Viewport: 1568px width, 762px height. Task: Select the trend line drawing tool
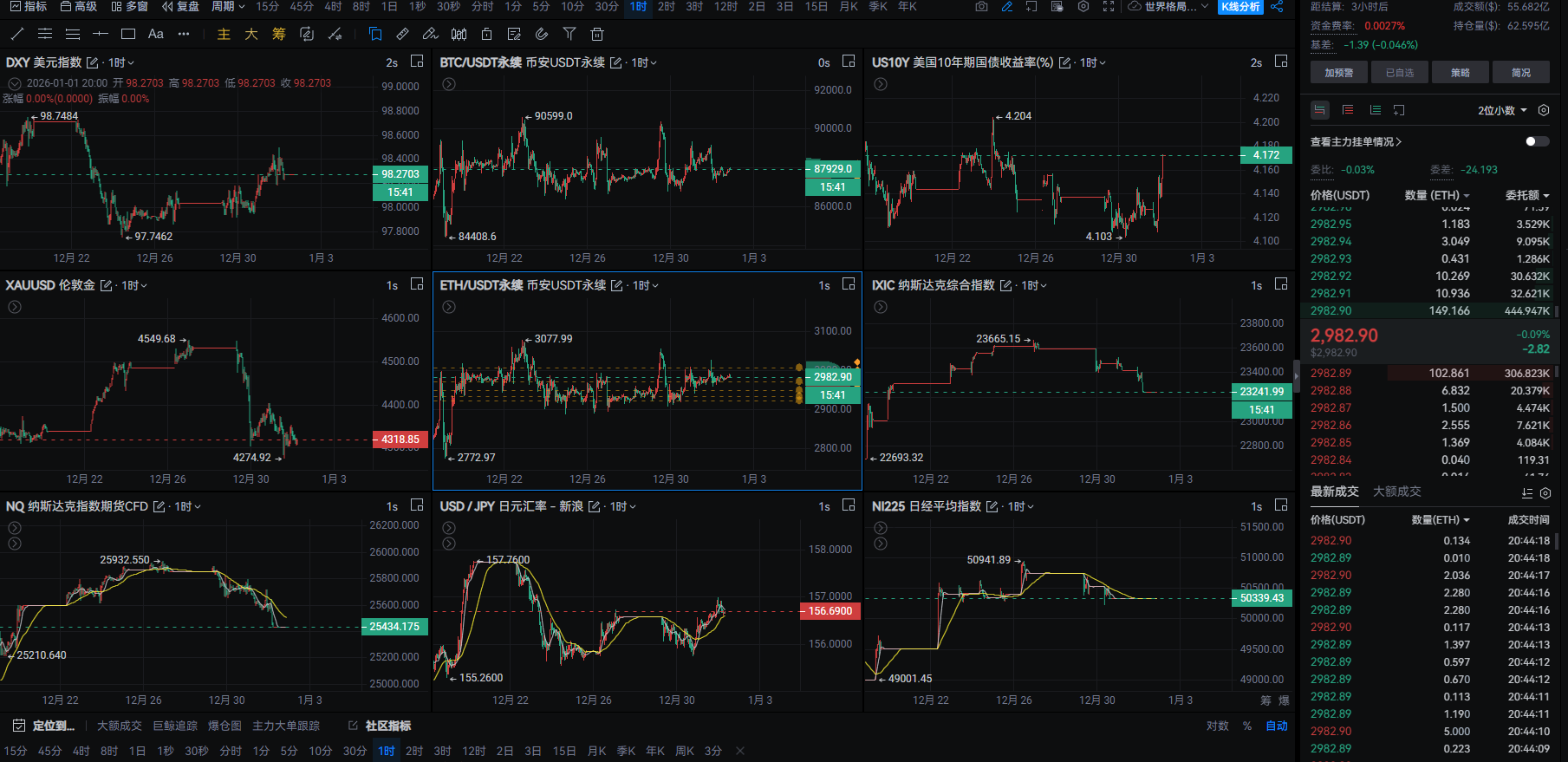click(17, 34)
